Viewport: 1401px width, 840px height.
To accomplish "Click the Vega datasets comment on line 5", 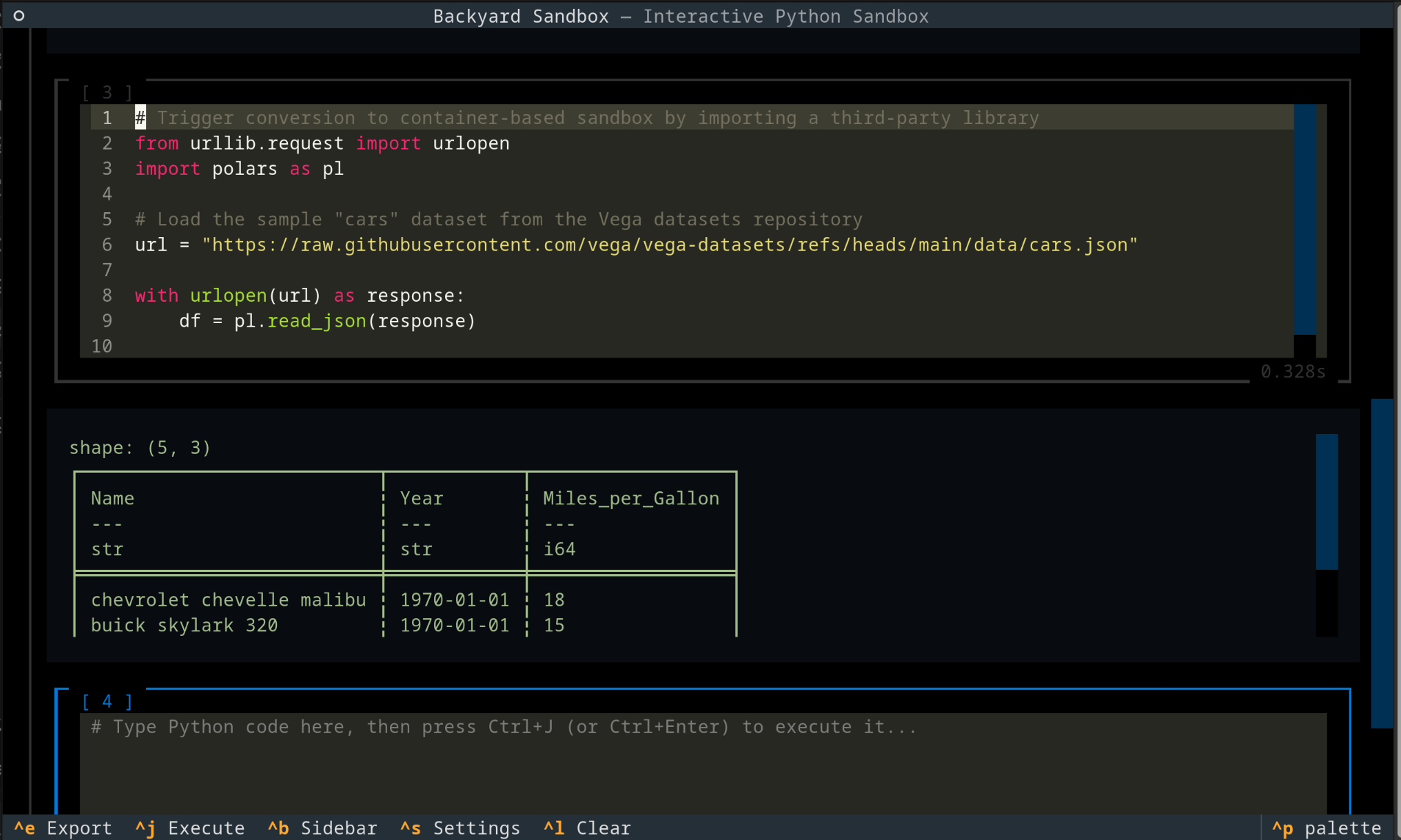I will (498, 220).
